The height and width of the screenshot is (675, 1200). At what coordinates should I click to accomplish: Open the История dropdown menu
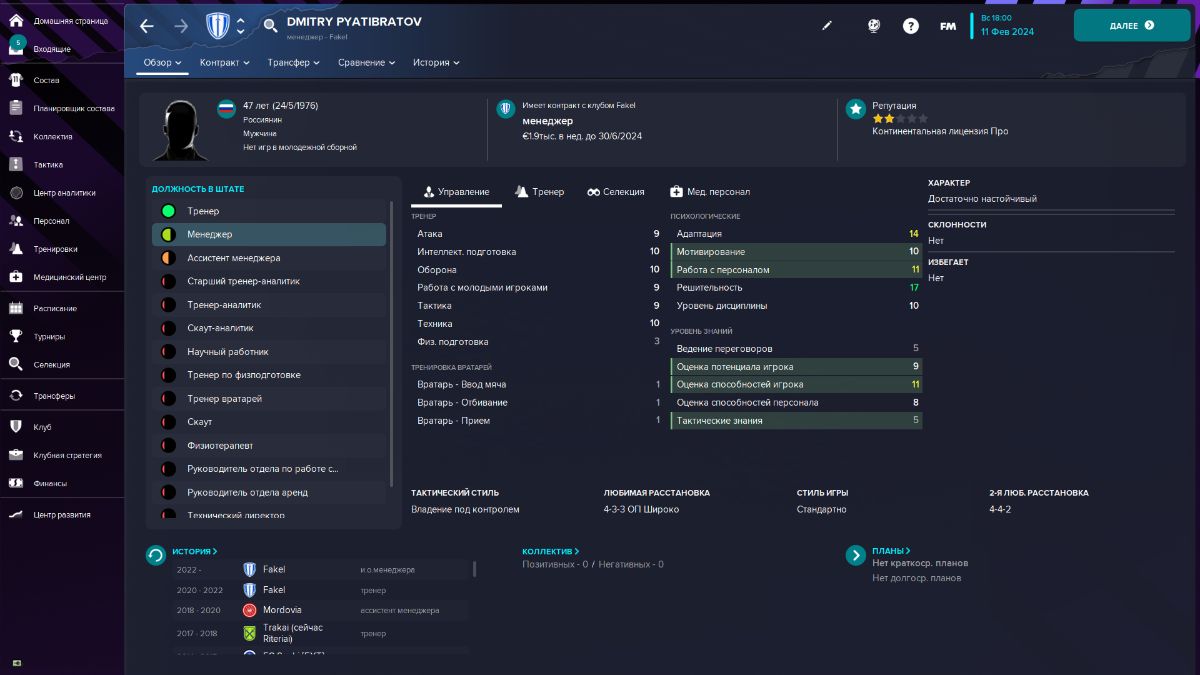tap(436, 62)
